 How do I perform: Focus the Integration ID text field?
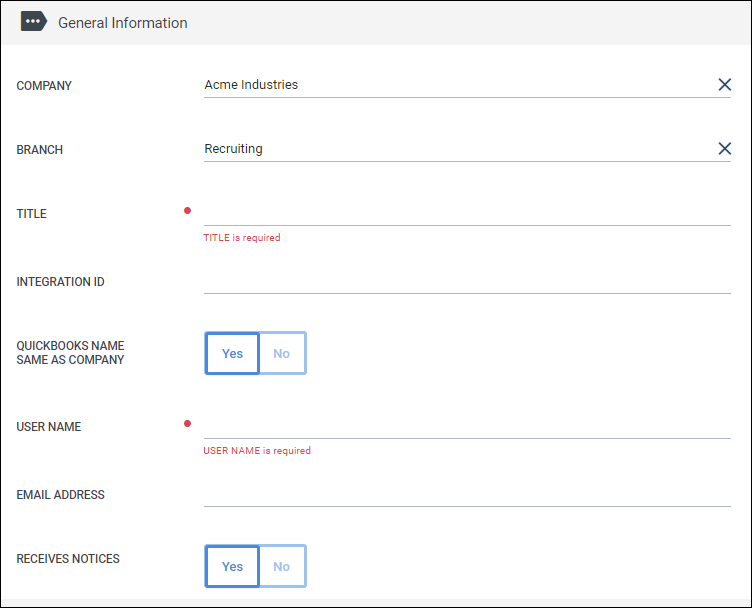tap(467, 281)
